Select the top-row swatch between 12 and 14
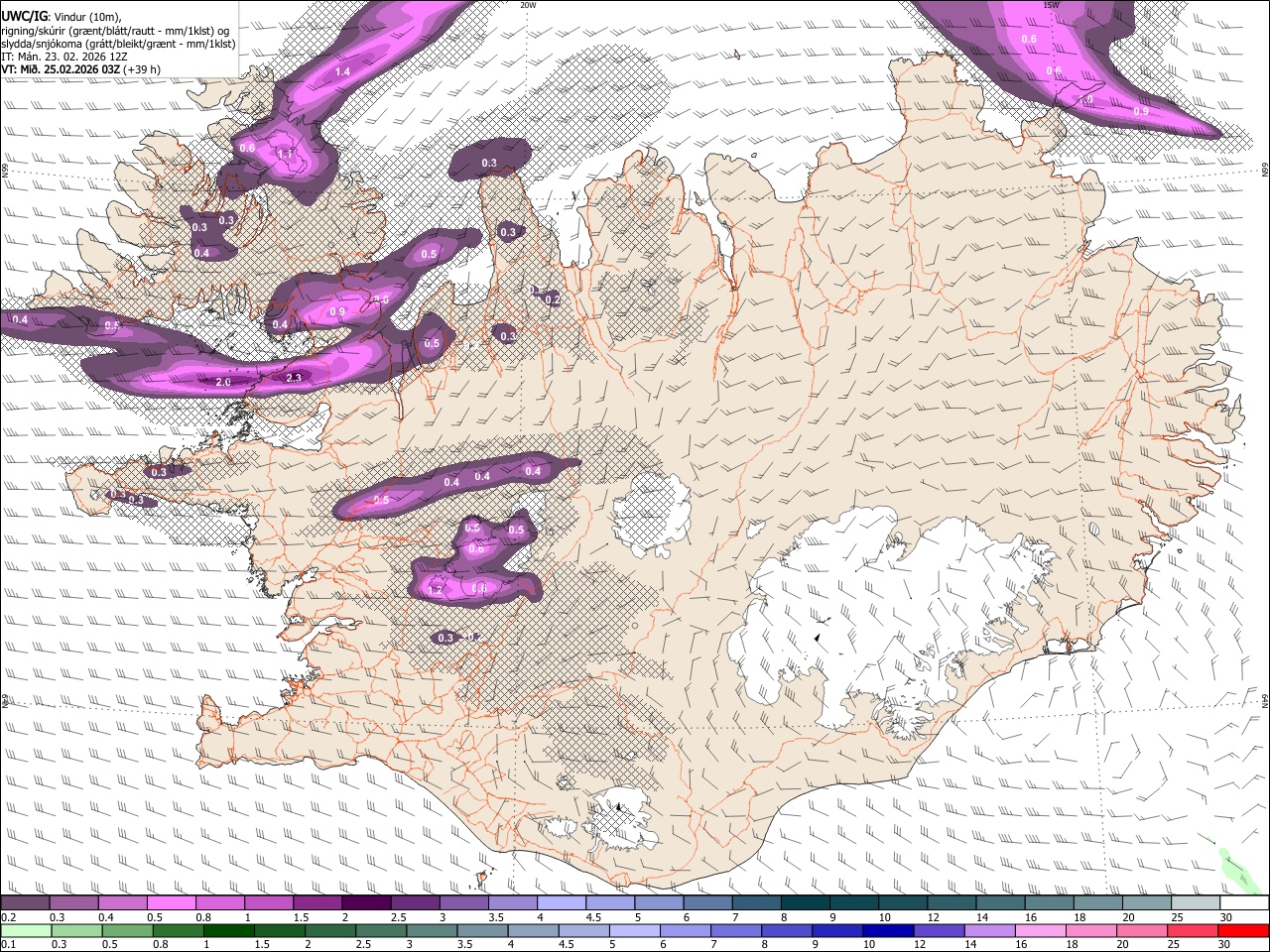Image resolution: width=1270 pixels, height=952 pixels. 951,903
